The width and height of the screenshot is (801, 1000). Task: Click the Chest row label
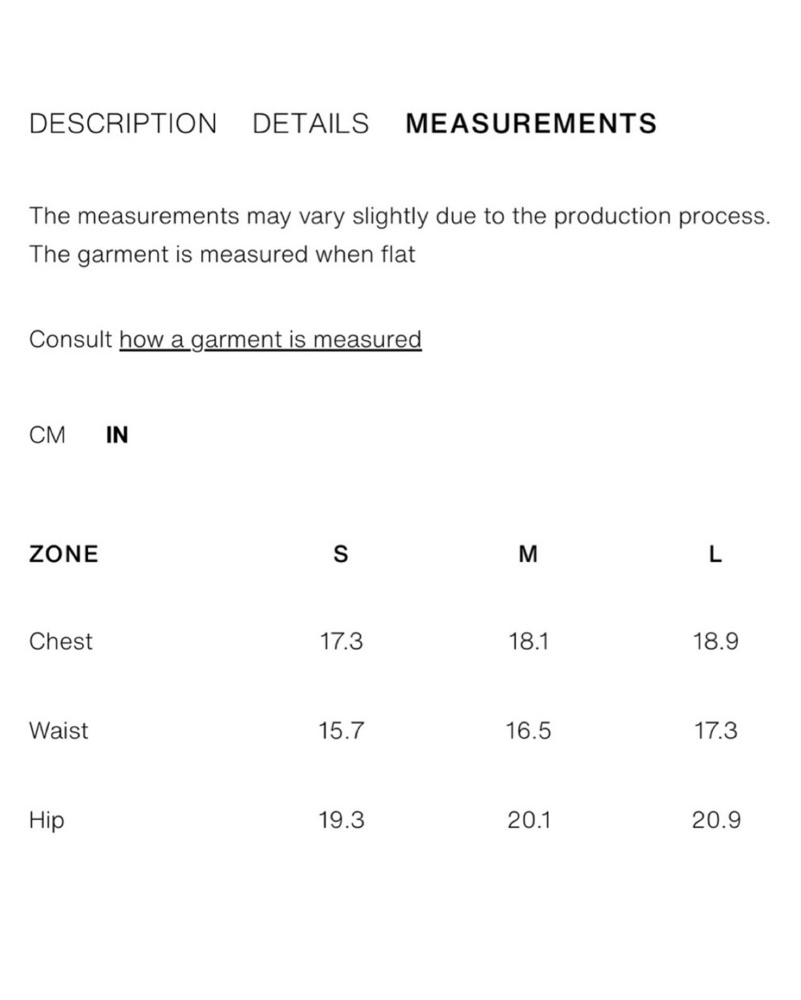61,641
